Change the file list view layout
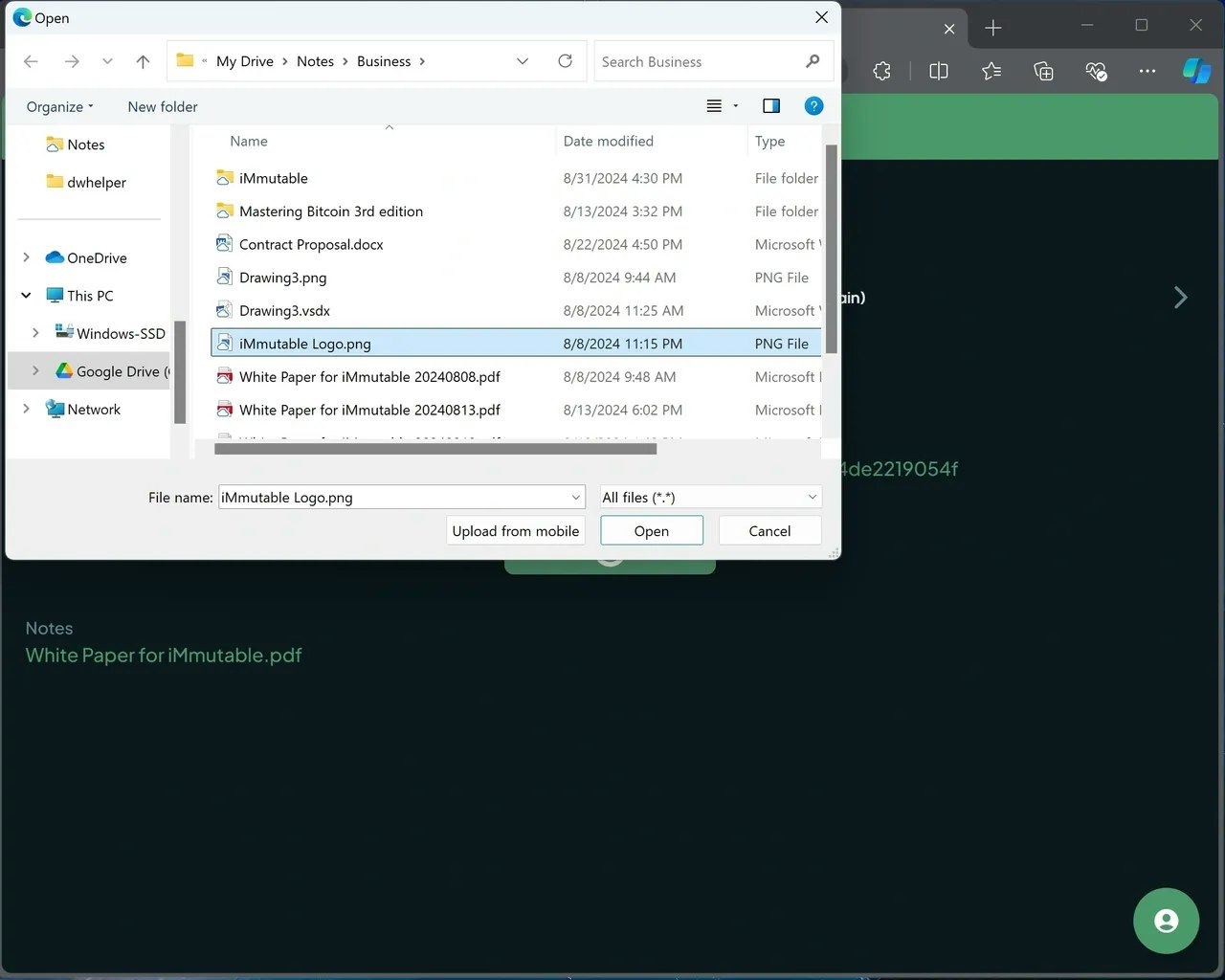The height and width of the screenshot is (980, 1225). pyautogui.click(x=714, y=106)
